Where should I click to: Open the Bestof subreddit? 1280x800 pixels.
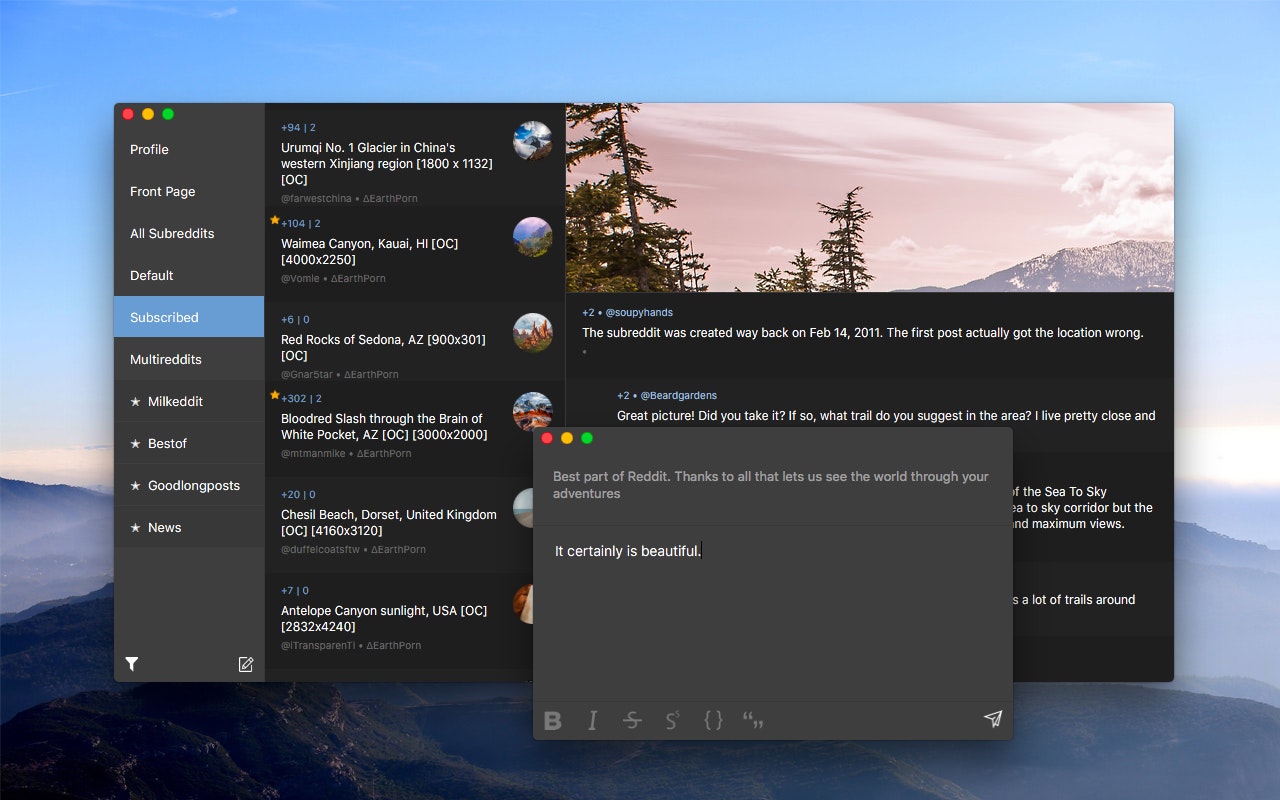coord(189,443)
